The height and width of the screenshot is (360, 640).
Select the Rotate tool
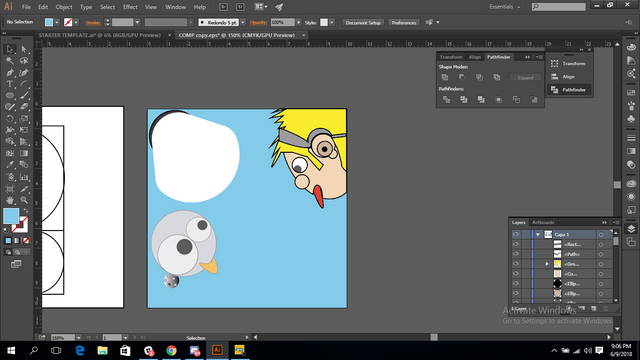pos(10,119)
